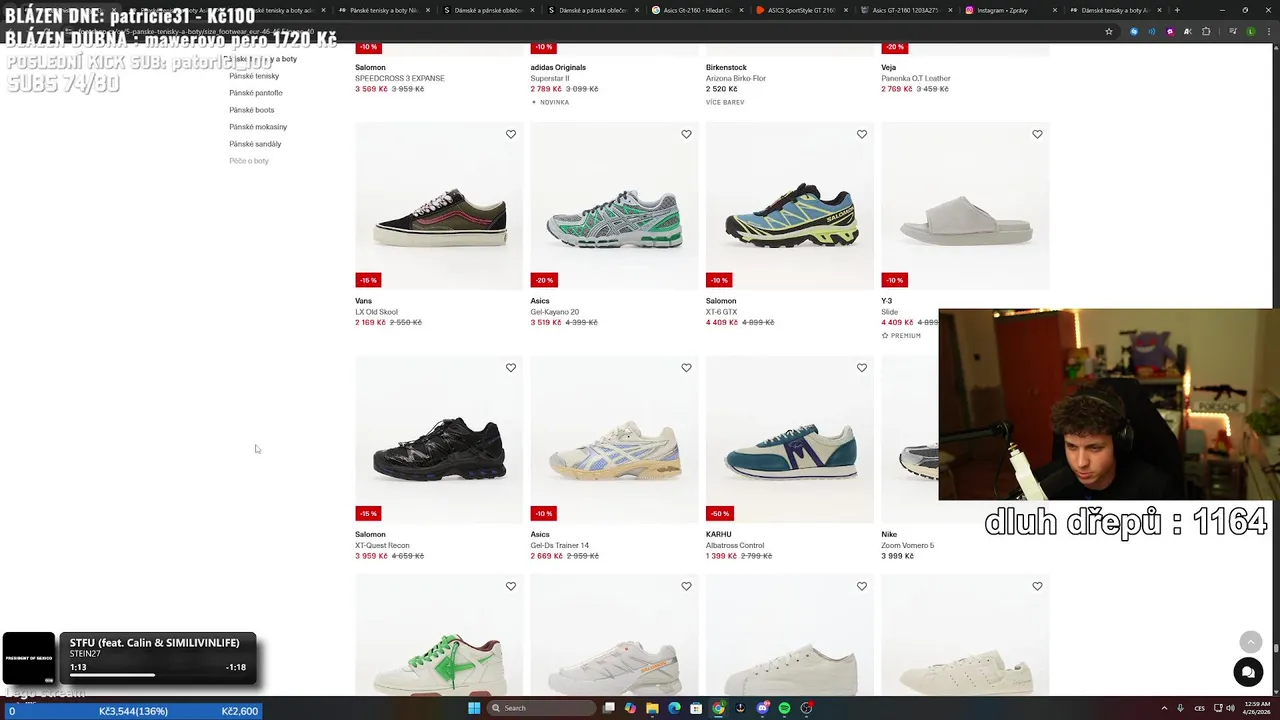The image size is (1280, 720).
Task: Open the Vans LX Old Skool product image
Action: (x=439, y=206)
